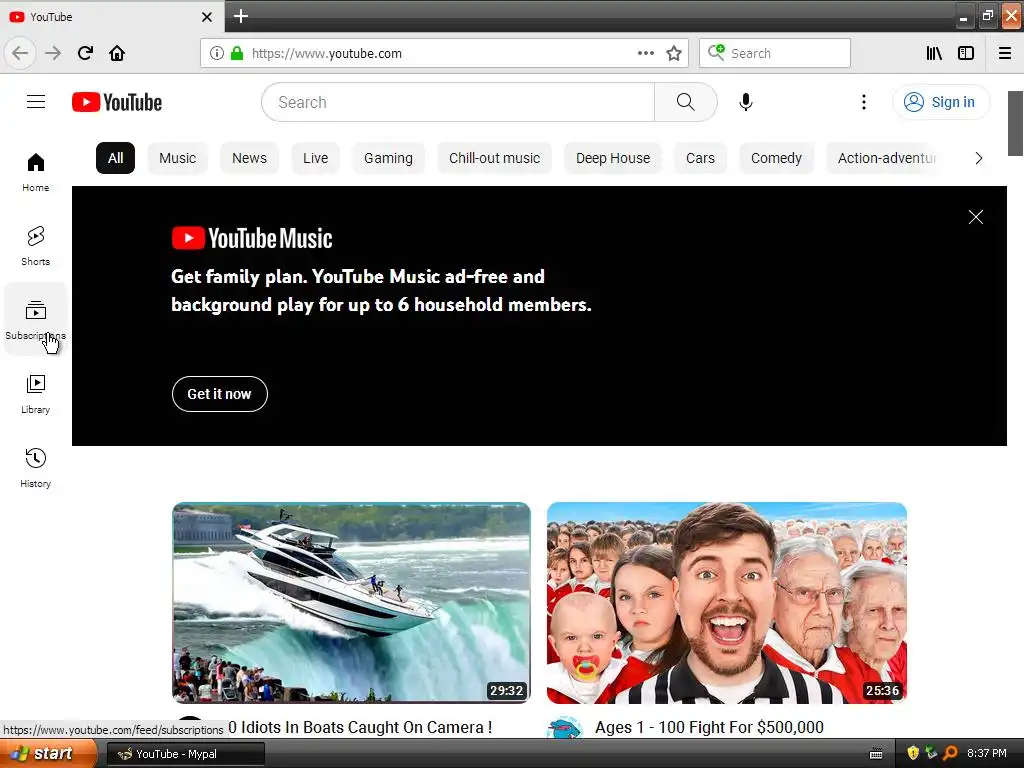This screenshot has width=1024, height=768.
Task: Toggle browser sidebar view
Action: 966,53
